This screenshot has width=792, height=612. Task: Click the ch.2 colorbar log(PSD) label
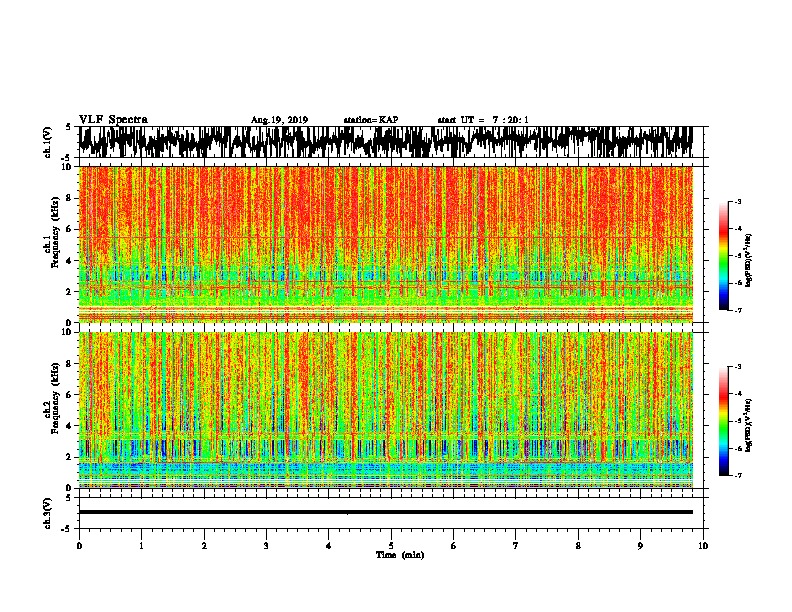click(x=749, y=425)
